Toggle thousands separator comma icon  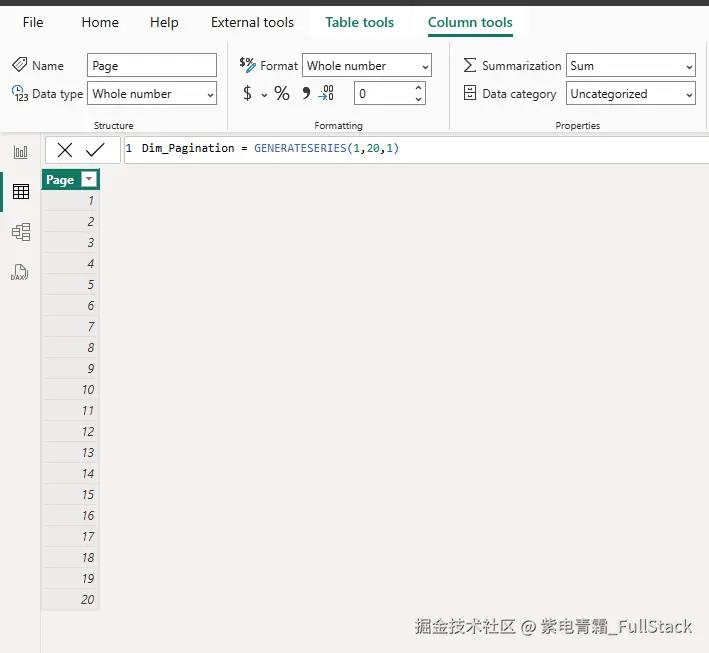point(306,93)
